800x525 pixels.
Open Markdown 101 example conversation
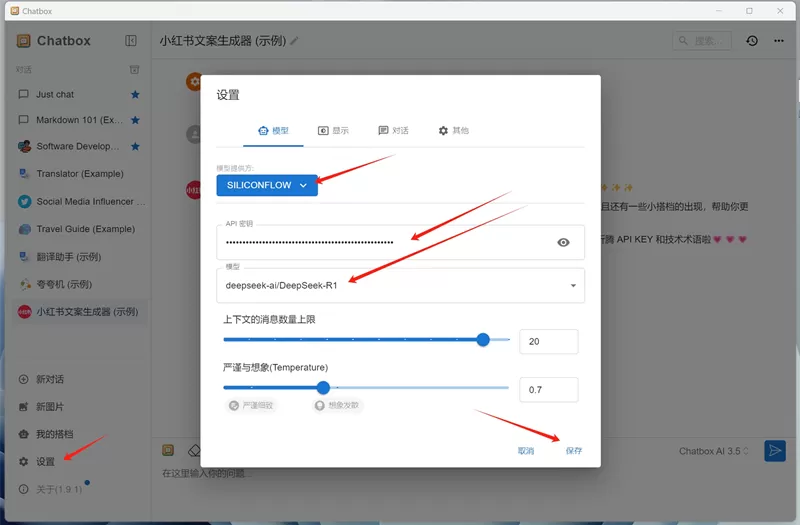(x=79, y=120)
